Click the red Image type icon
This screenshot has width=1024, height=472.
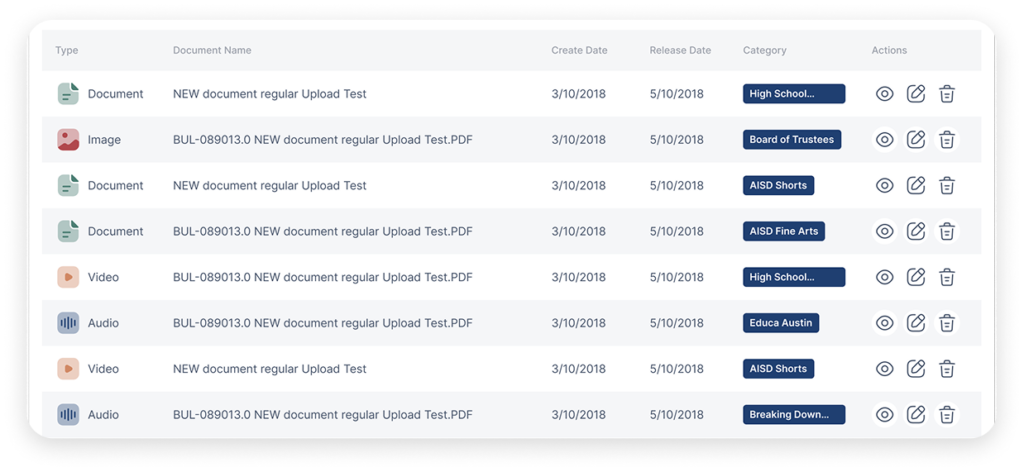(68, 140)
